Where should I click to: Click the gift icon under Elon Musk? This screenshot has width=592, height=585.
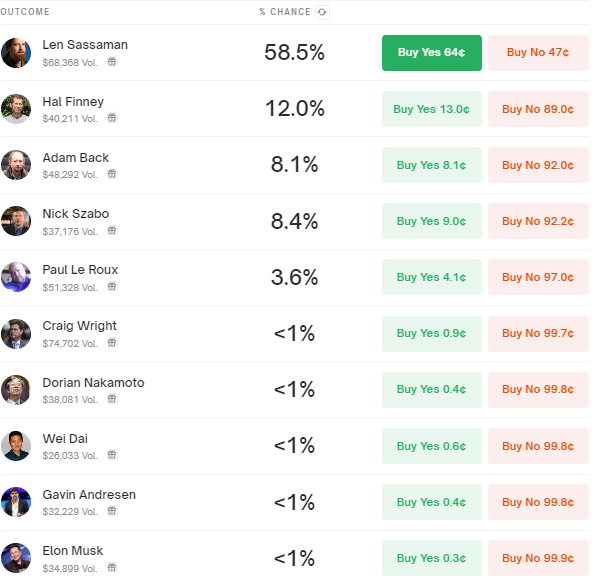[112, 567]
